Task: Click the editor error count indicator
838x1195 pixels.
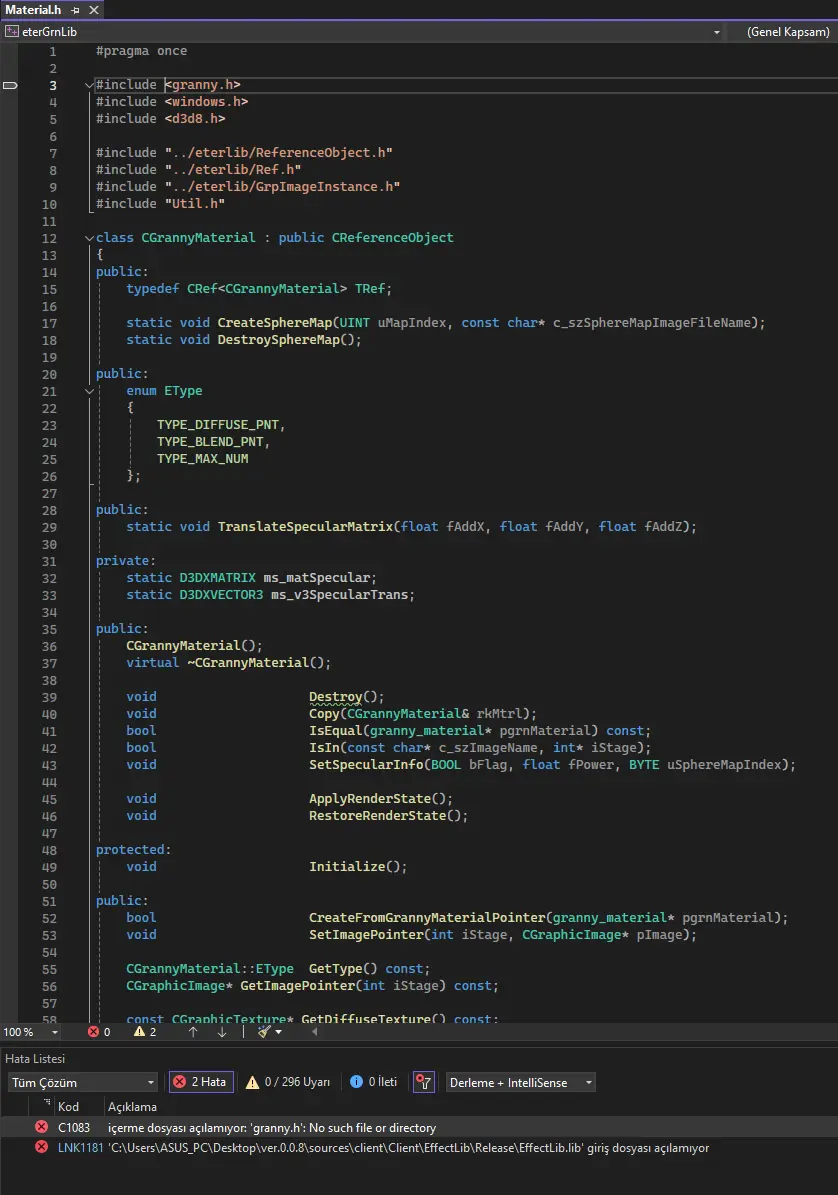Action: [x=99, y=1031]
